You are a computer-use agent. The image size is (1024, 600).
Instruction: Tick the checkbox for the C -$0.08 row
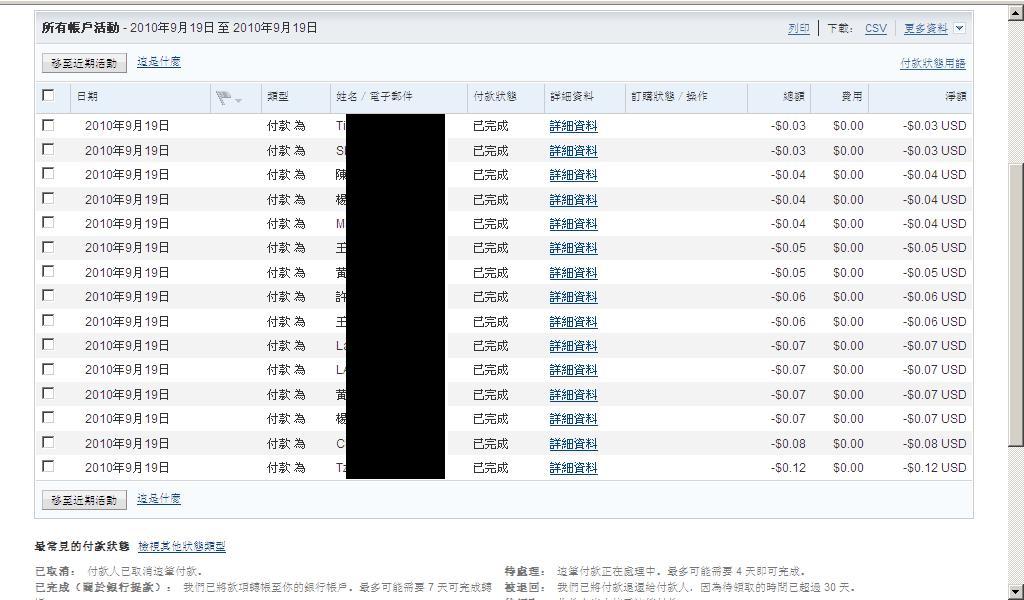pyautogui.click(x=48, y=443)
